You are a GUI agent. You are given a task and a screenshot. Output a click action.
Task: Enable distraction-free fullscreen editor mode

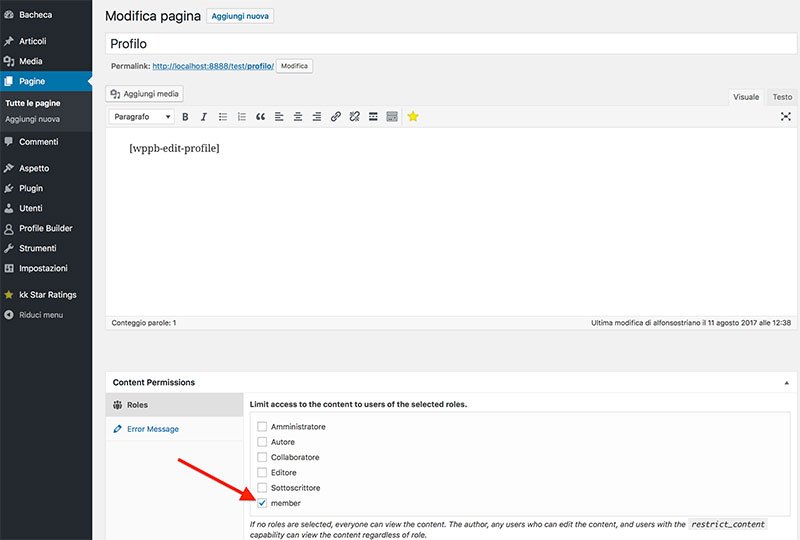click(786, 117)
